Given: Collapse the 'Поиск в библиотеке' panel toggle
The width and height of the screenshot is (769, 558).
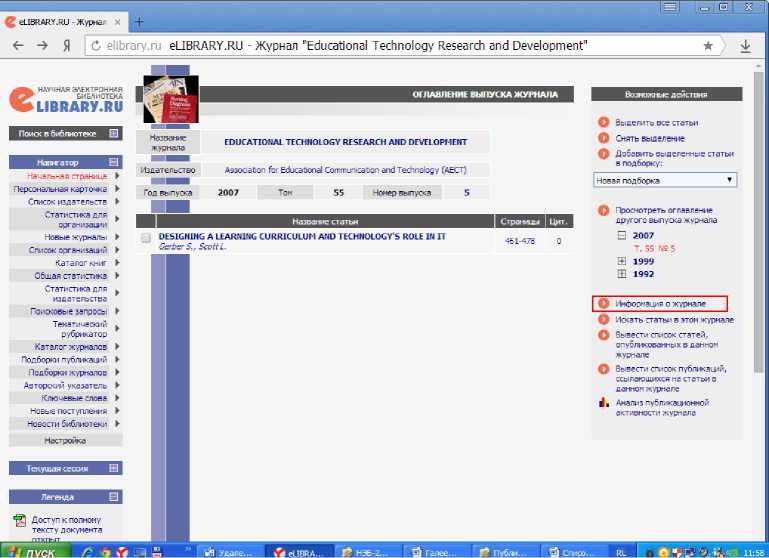Looking at the screenshot, I should click(x=114, y=133).
